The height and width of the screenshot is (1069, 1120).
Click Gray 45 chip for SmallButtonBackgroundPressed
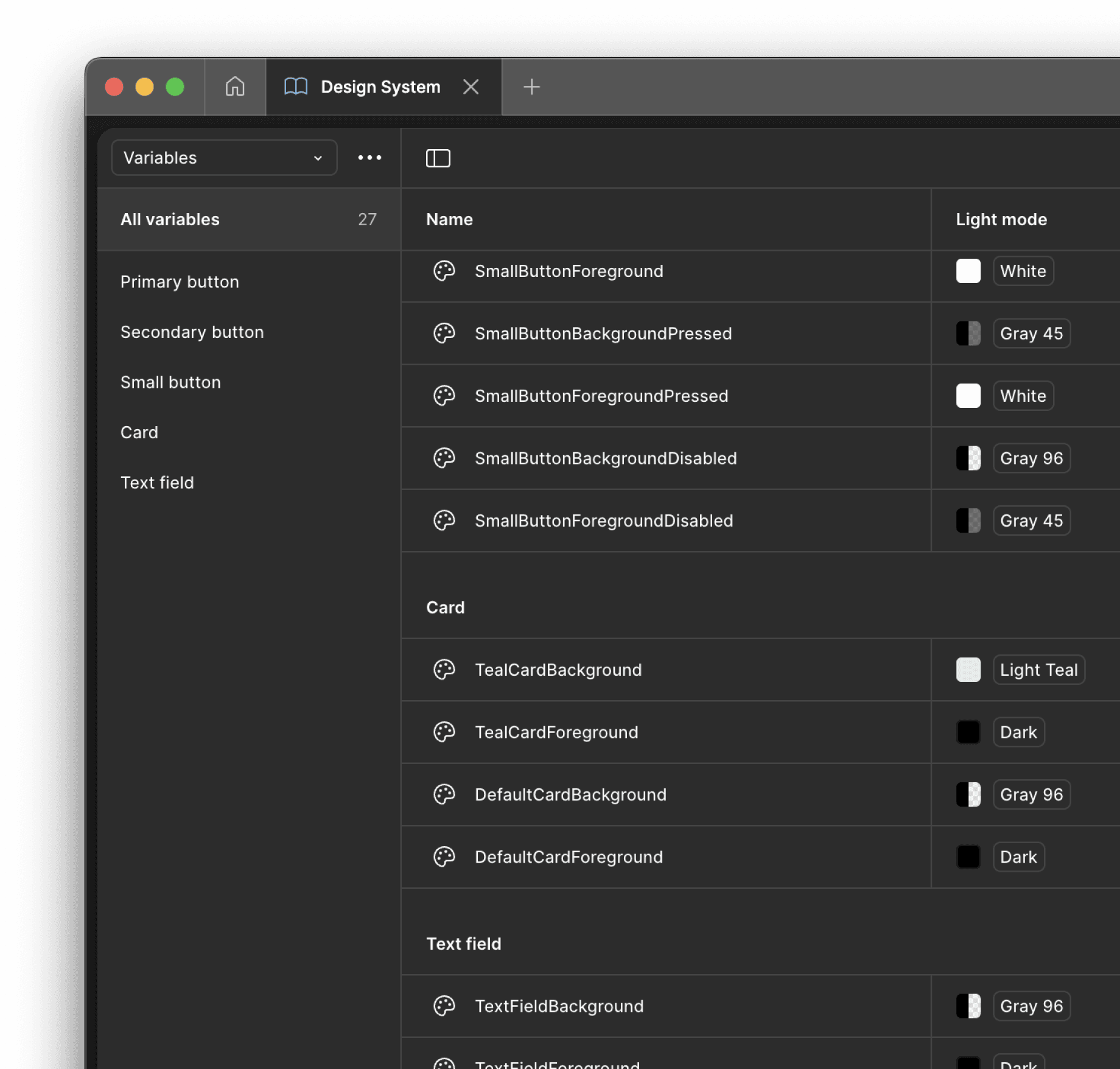click(x=1031, y=333)
